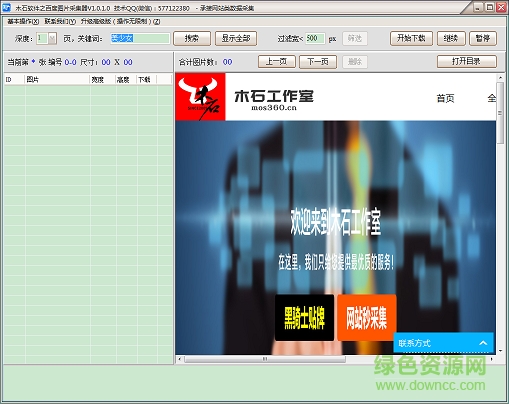Click the 搜索 search button
Screen dimensions: 509x404
click(x=192, y=38)
